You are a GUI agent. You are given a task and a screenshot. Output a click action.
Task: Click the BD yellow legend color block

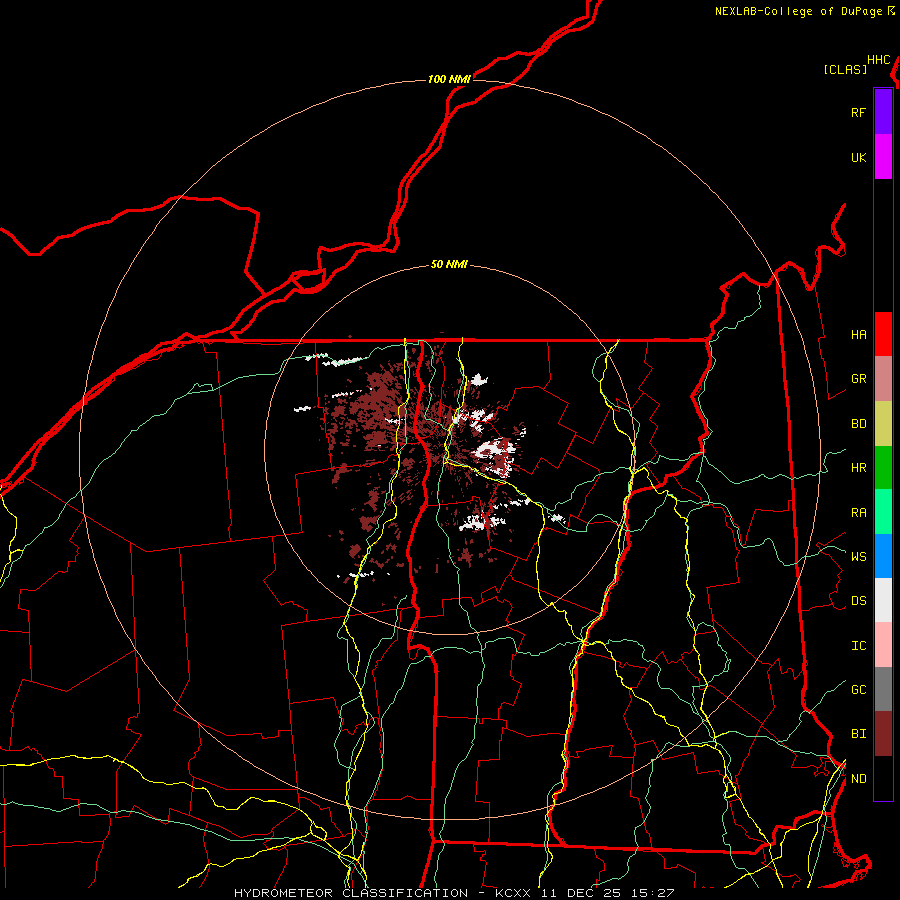[883, 424]
